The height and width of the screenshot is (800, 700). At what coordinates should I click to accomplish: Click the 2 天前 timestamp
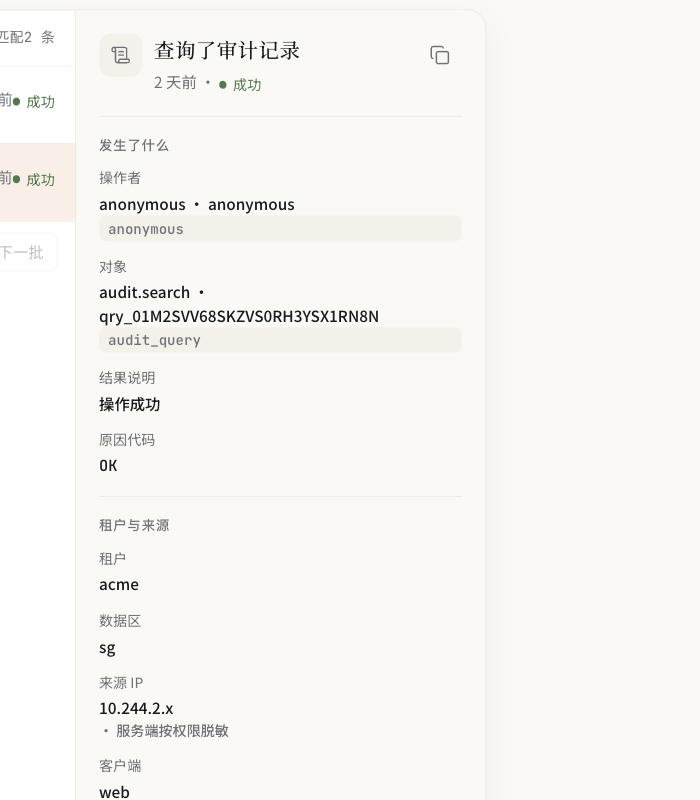pos(175,83)
